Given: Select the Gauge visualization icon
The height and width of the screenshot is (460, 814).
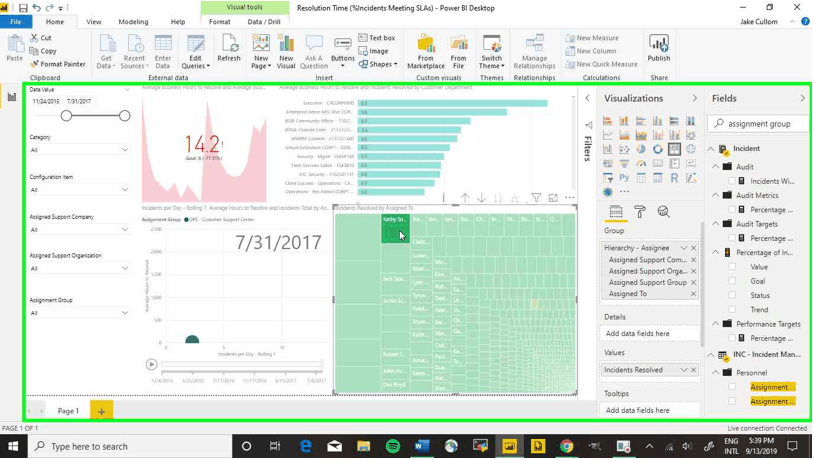Looking at the screenshot, I should tap(641, 164).
